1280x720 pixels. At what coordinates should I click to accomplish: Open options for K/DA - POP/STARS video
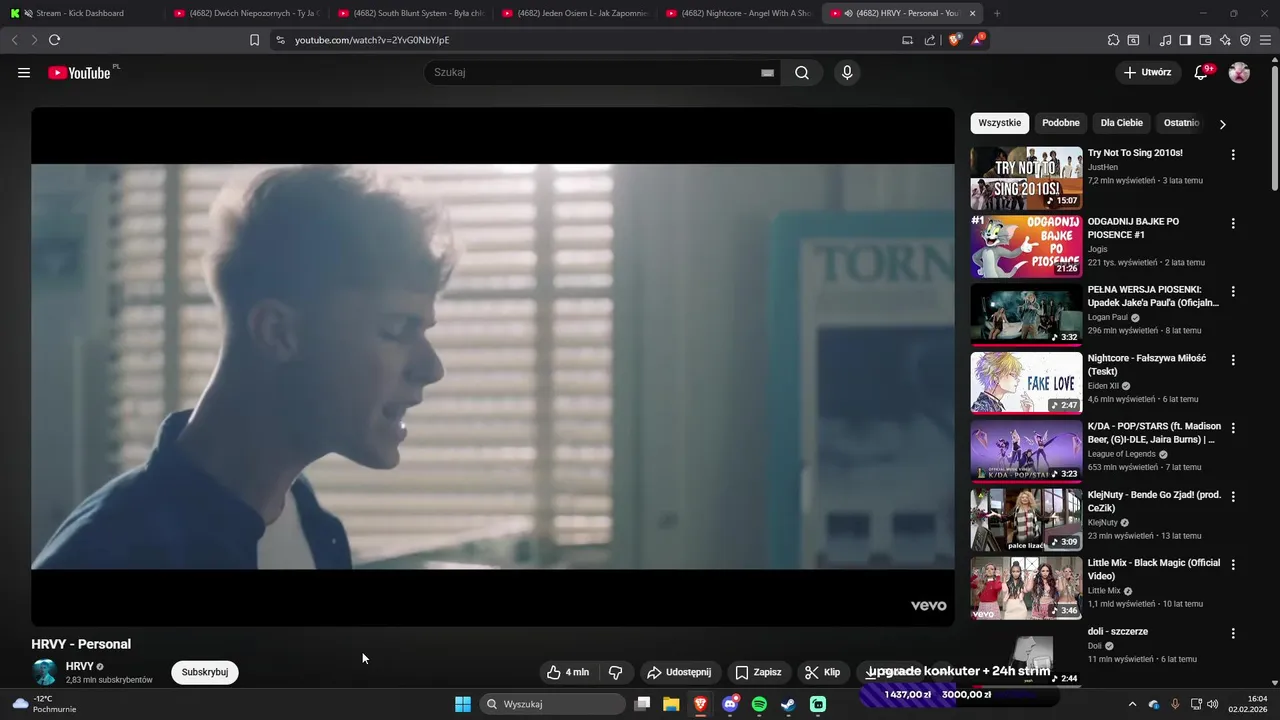click(1233, 428)
